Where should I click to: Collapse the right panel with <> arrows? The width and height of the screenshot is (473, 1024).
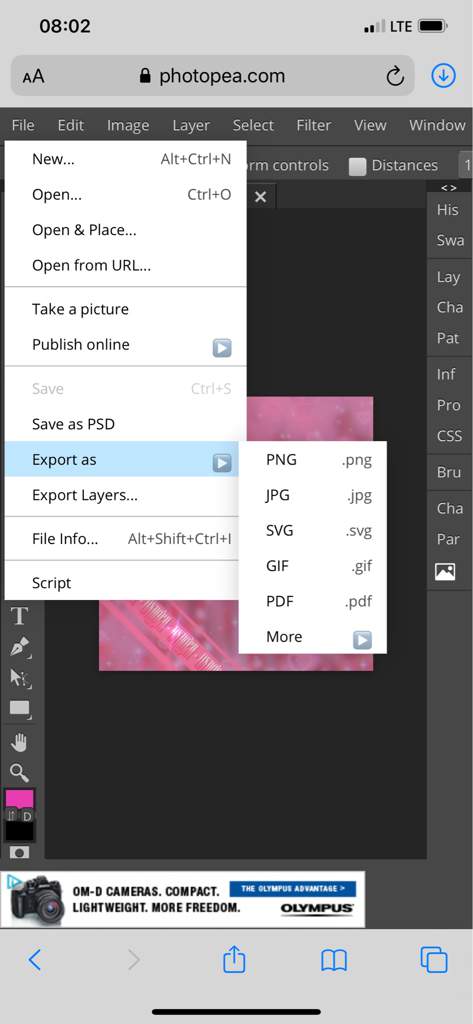click(448, 188)
